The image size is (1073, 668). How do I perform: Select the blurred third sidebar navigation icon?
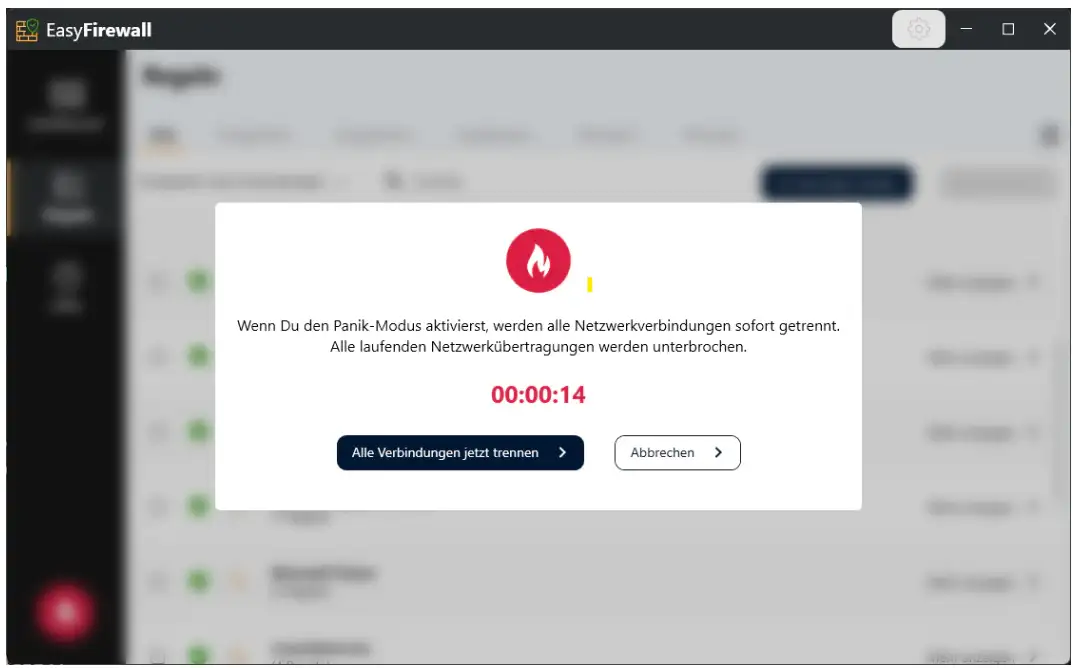(x=66, y=287)
